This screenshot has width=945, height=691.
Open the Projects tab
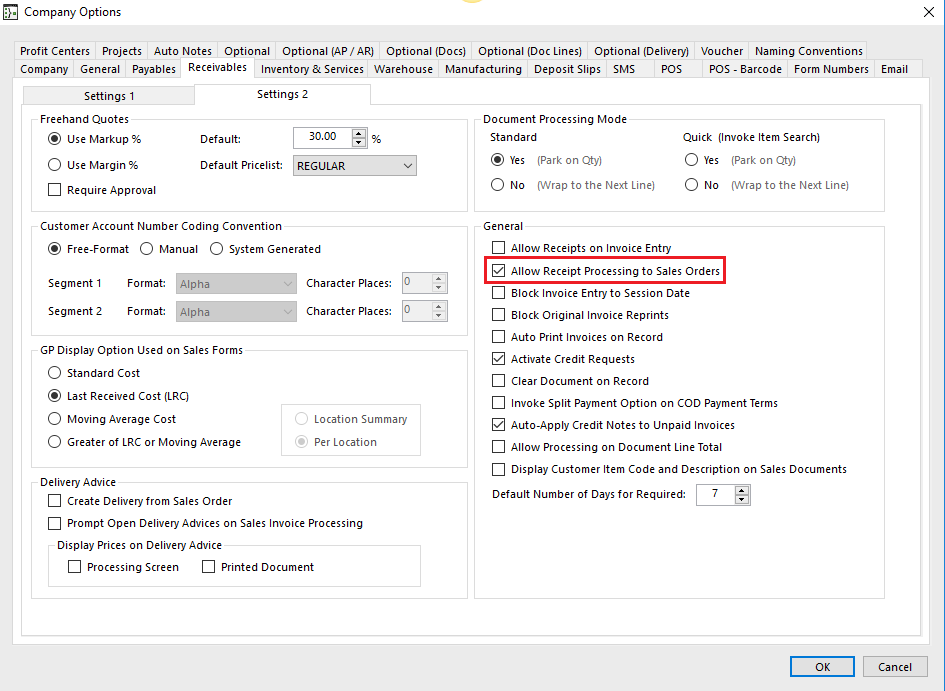(x=122, y=51)
